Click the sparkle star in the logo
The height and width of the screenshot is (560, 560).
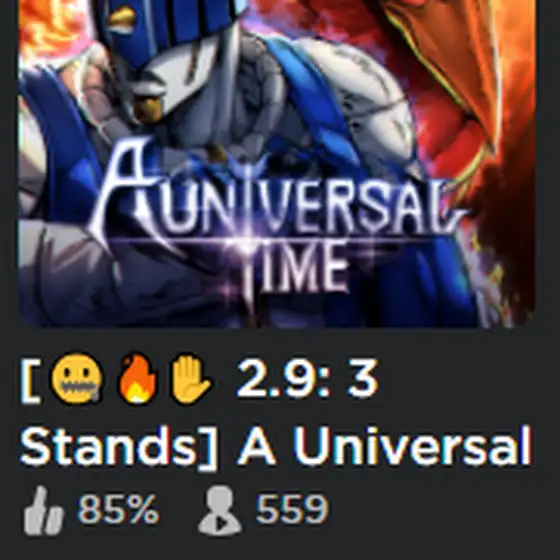[x=249, y=239]
